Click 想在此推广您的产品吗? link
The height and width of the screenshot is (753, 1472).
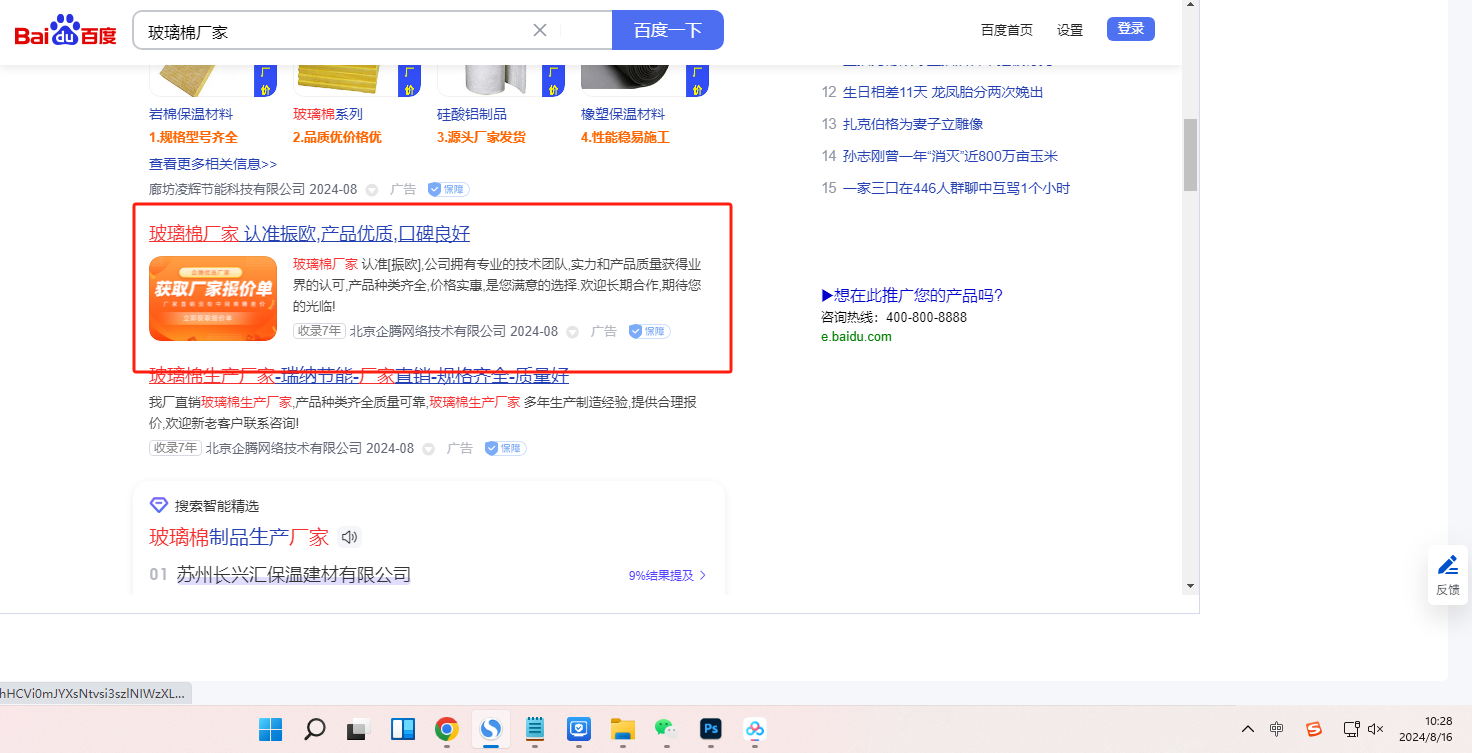tap(912, 295)
